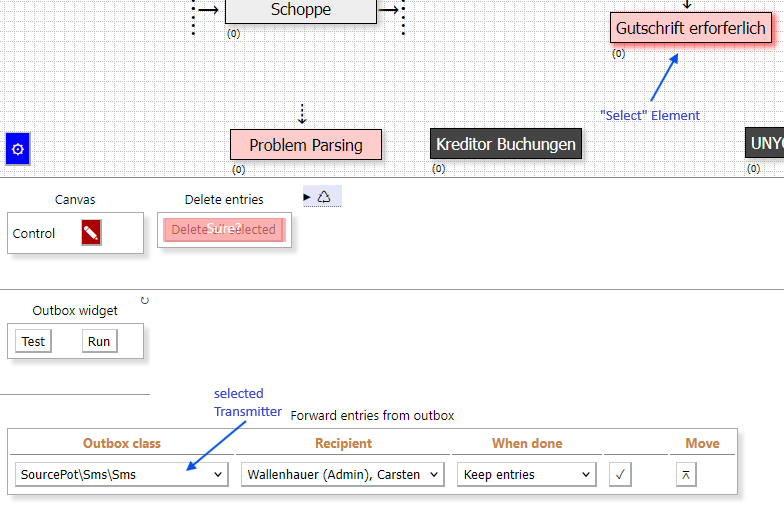Select the Gutschrift erforderlich node

click(691, 28)
